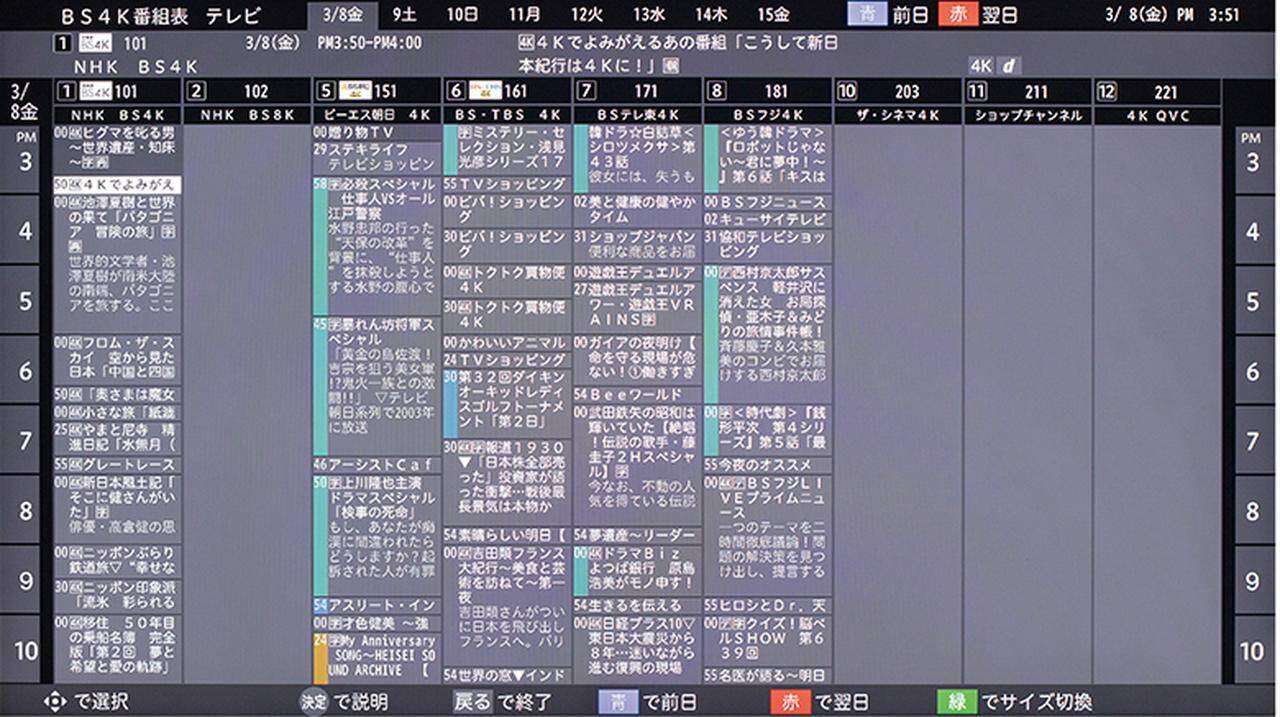This screenshot has height=717, width=1280.
Task: Click the number 7 badge for channel 171
Action: (x=586, y=91)
